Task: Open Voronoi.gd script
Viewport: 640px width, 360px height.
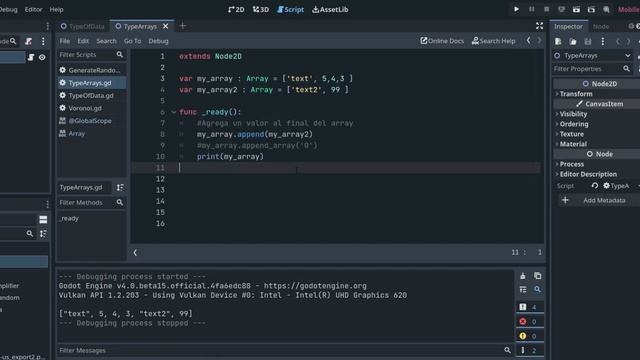Action: pyautogui.click(x=91, y=108)
